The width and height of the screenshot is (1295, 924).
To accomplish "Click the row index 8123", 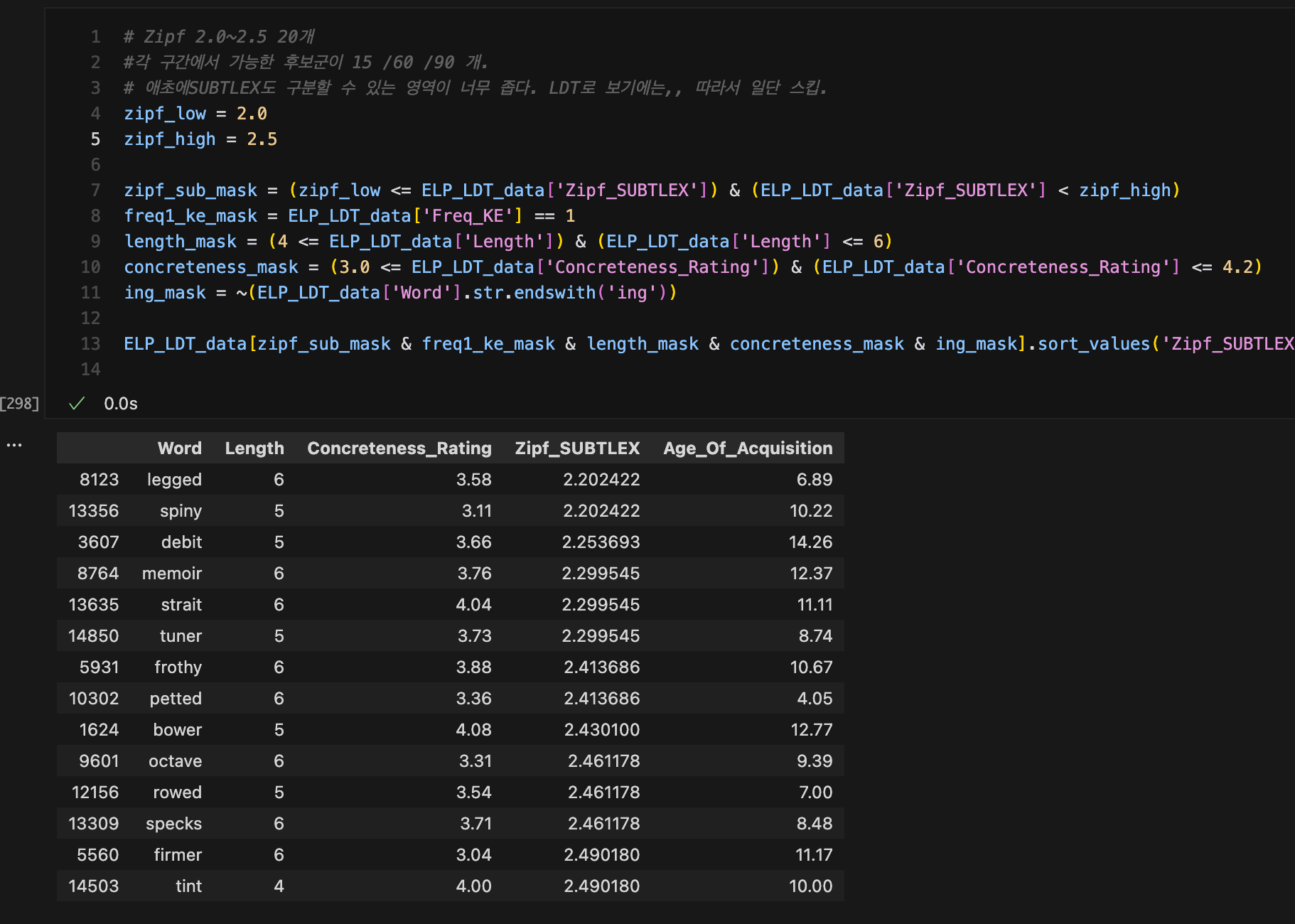I will [99, 480].
